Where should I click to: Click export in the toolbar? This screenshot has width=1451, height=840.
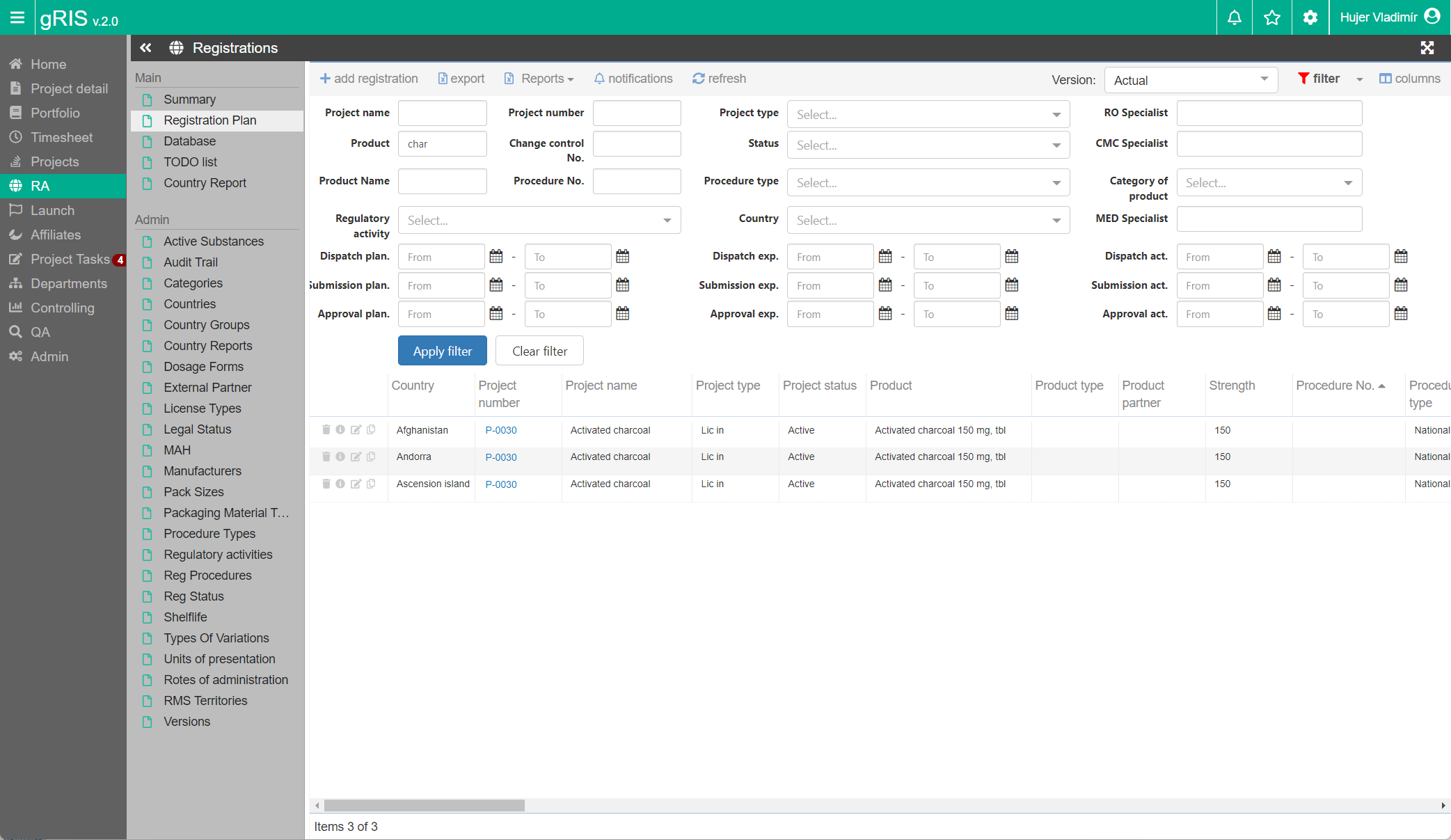461,79
